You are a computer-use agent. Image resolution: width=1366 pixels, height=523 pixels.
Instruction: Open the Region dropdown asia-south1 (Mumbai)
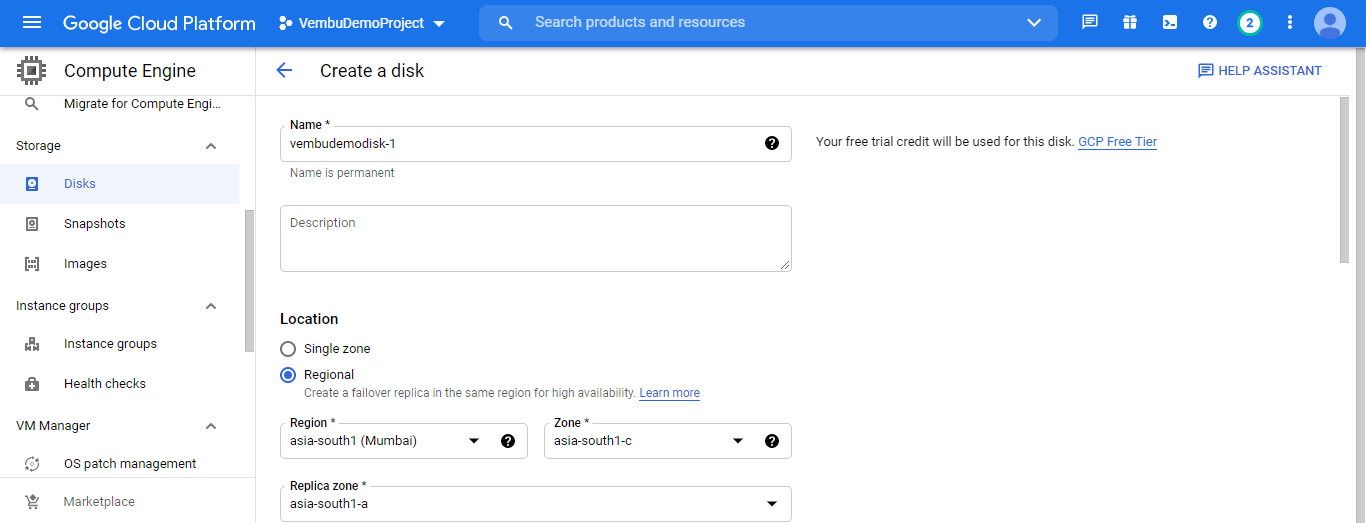coord(404,441)
